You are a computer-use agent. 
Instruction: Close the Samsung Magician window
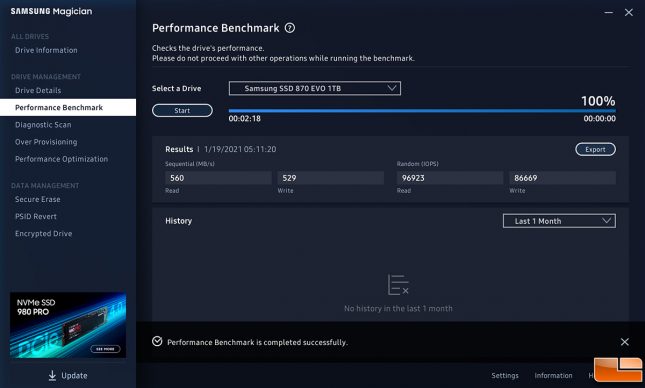[x=629, y=13]
